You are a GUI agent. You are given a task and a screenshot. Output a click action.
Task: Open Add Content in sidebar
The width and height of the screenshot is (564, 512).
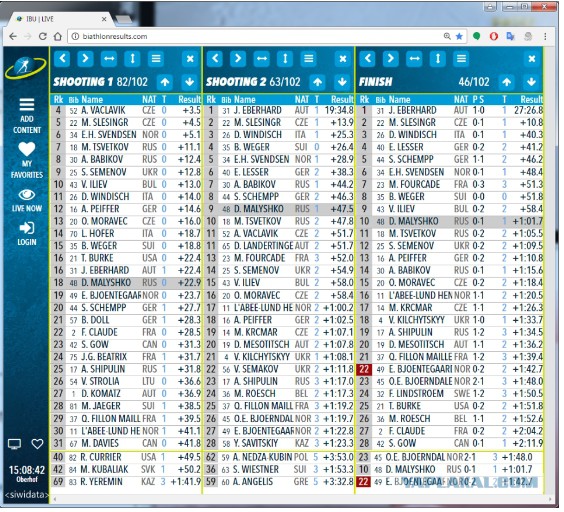coord(27,116)
